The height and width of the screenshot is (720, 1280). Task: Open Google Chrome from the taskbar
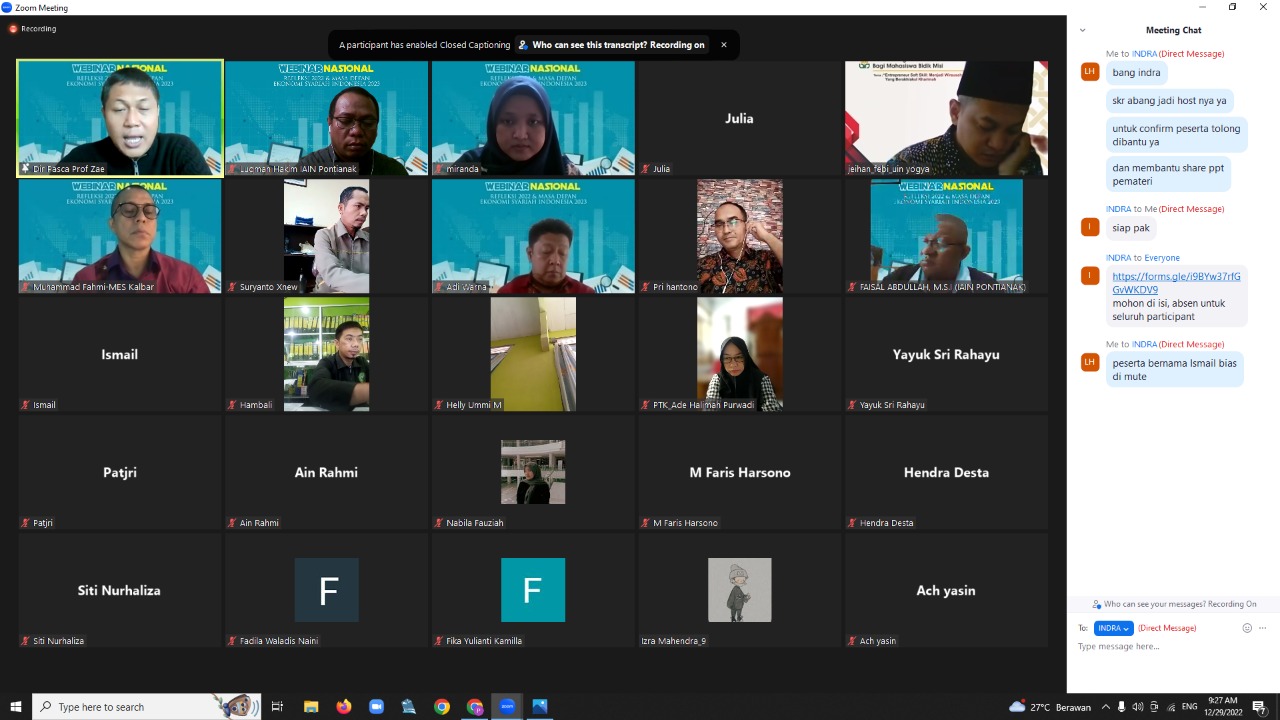442,707
